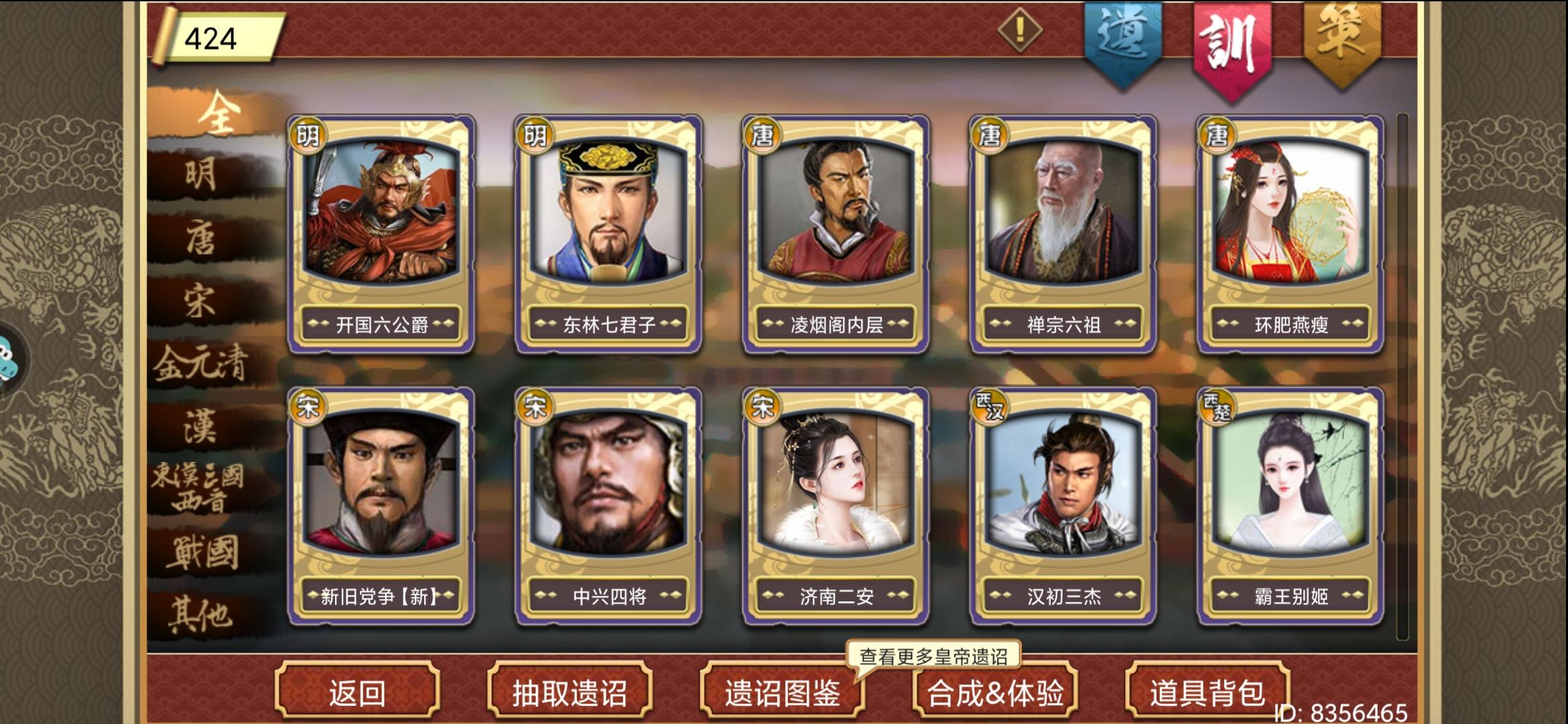Screen dimensions: 1568x724
Task: Select the 东林七君子 card
Action: click(608, 235)
